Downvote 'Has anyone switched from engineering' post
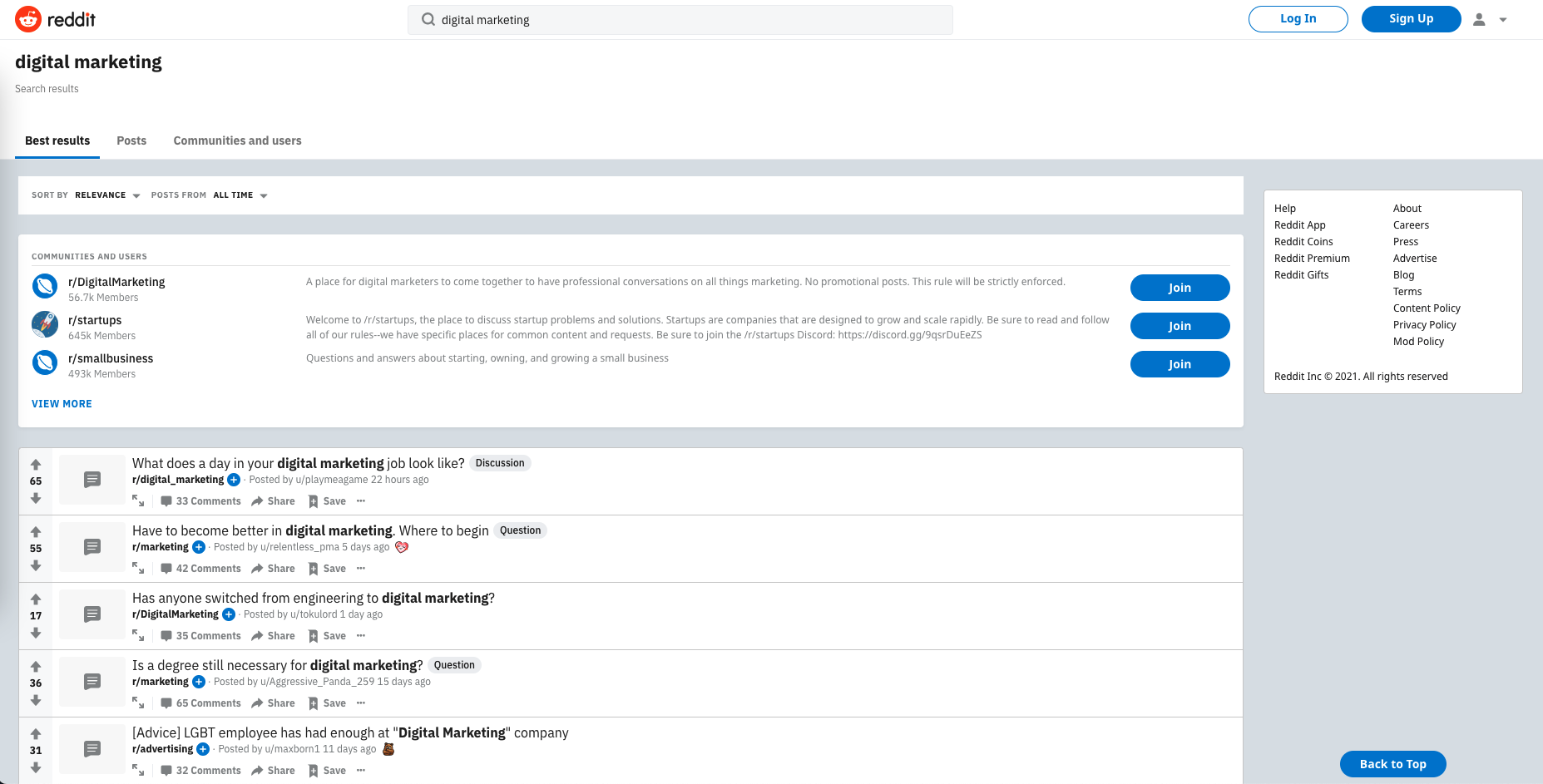Image resolution: width=1543 pixels, height=784 pixels. 36,633
